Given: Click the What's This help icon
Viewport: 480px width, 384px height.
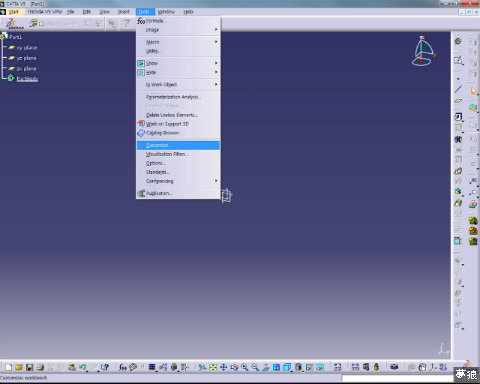Looking at the screenshot, I should 105,367.
